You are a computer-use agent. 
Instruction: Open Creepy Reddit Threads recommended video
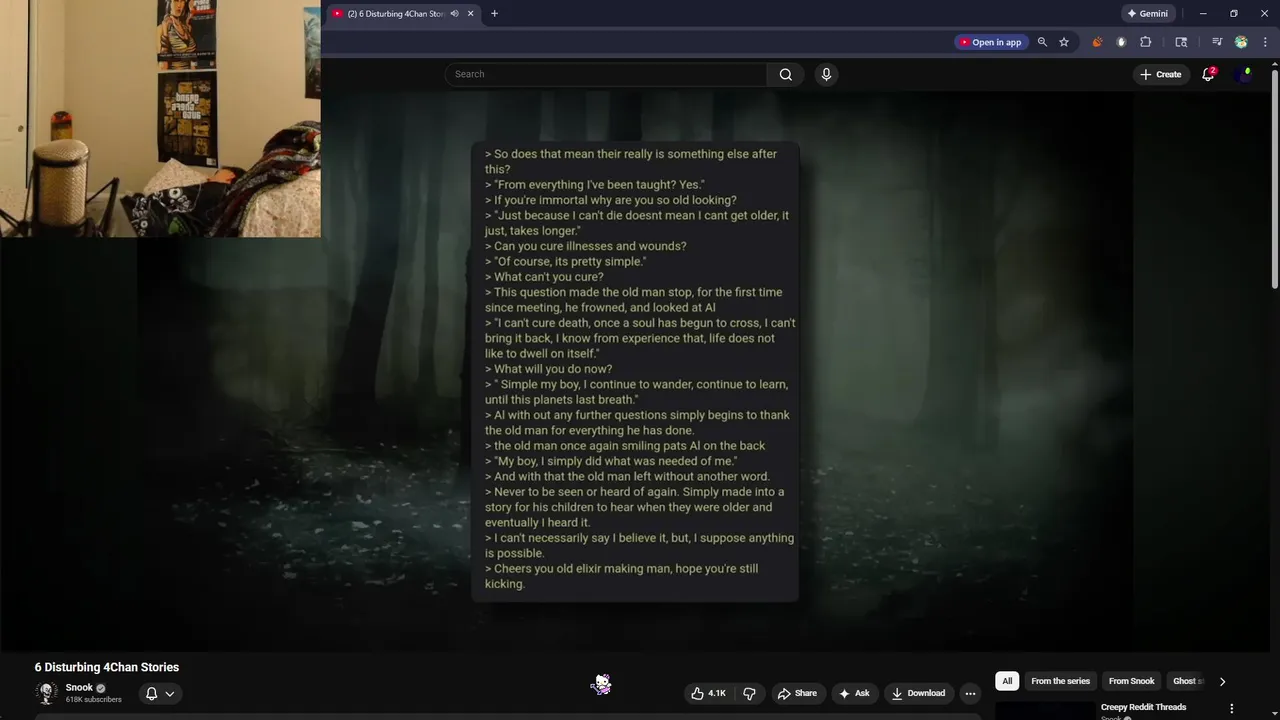point(1143,707)
